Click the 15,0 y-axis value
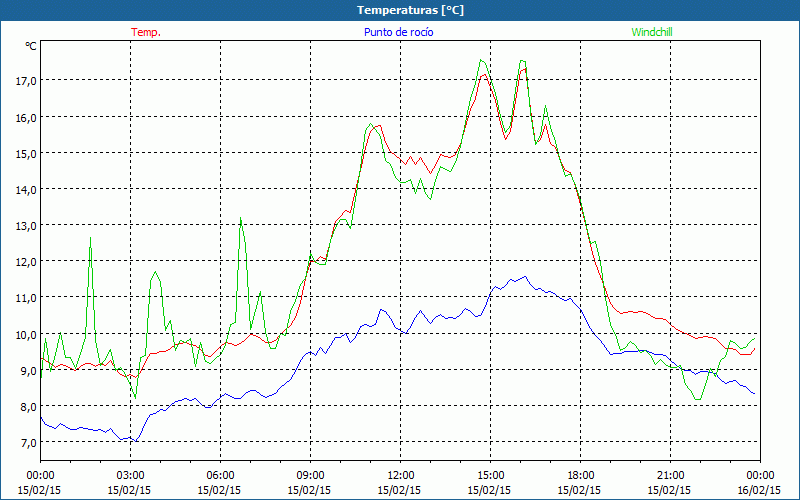 point(26,153)
